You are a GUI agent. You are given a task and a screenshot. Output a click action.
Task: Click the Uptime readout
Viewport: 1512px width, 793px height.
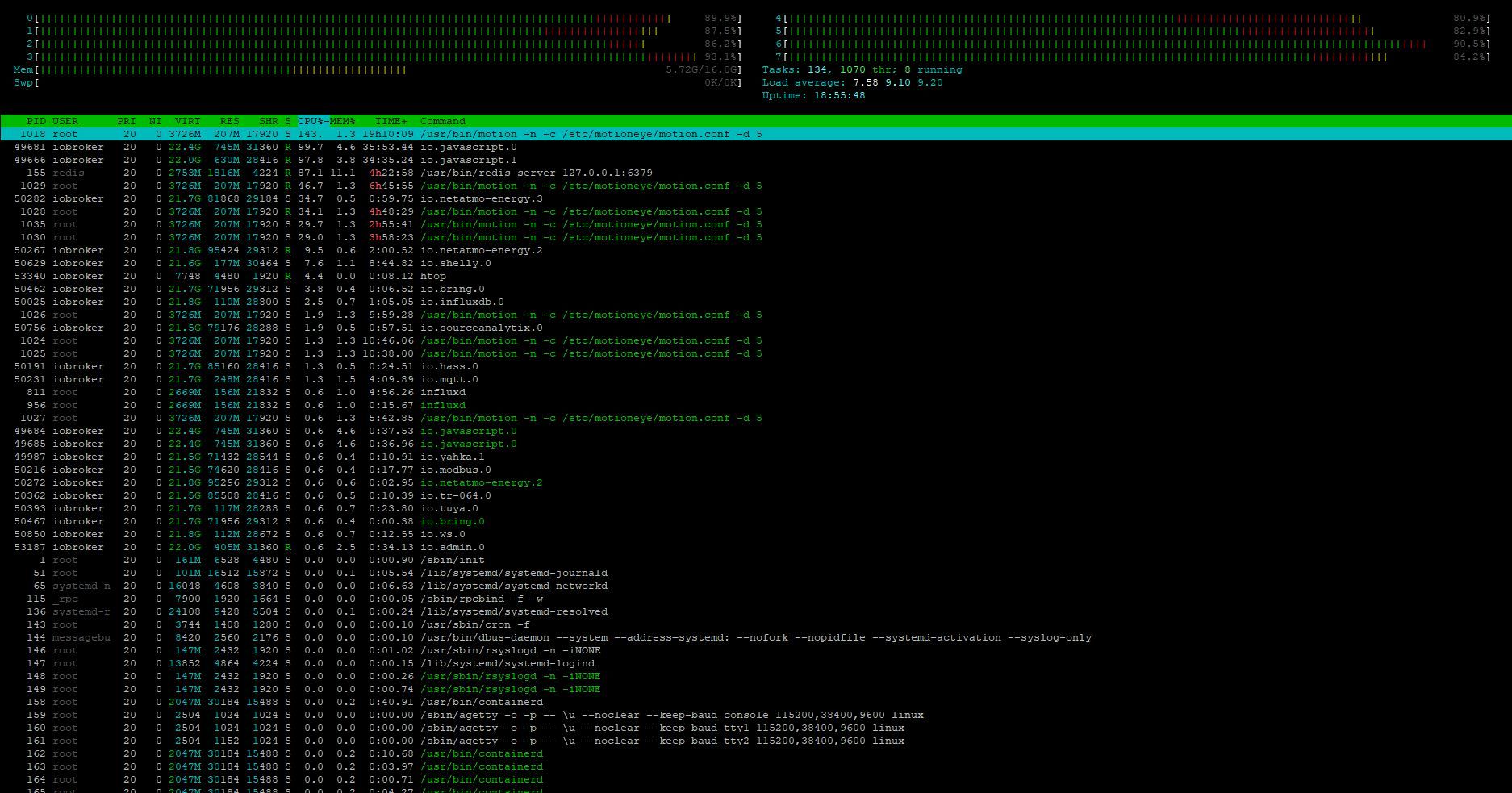(x=814, y=95)
